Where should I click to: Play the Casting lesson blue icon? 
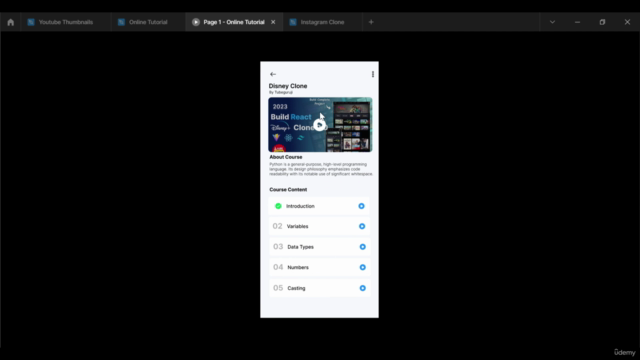[x=362, y=288]
